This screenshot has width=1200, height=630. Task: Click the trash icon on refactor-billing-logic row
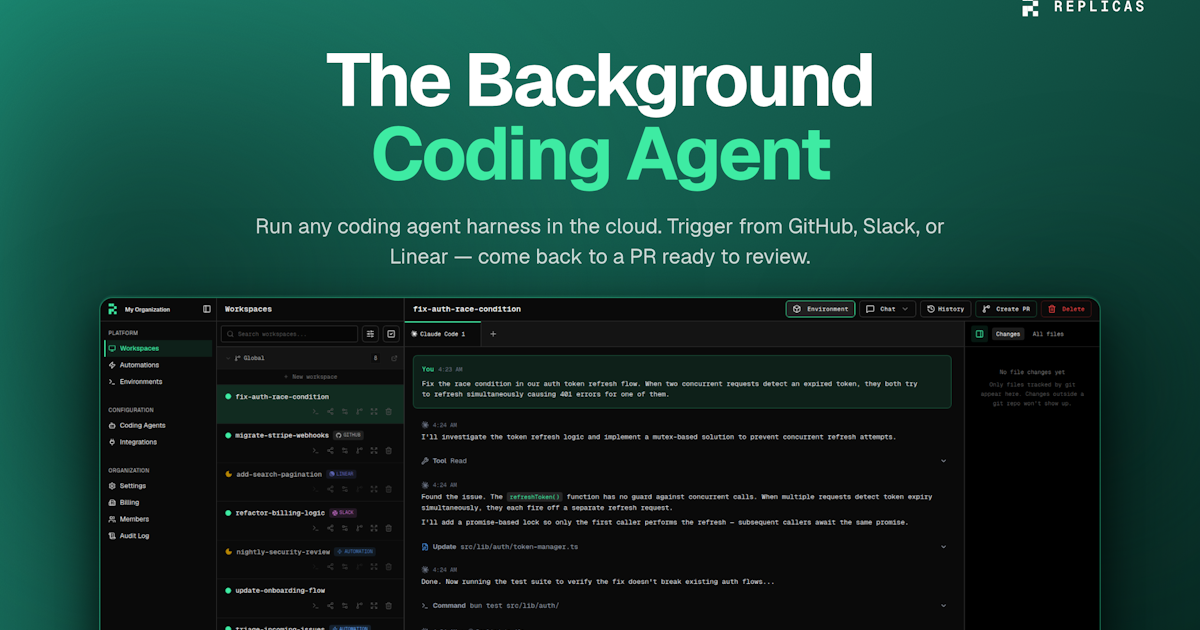tap(389, 528)
